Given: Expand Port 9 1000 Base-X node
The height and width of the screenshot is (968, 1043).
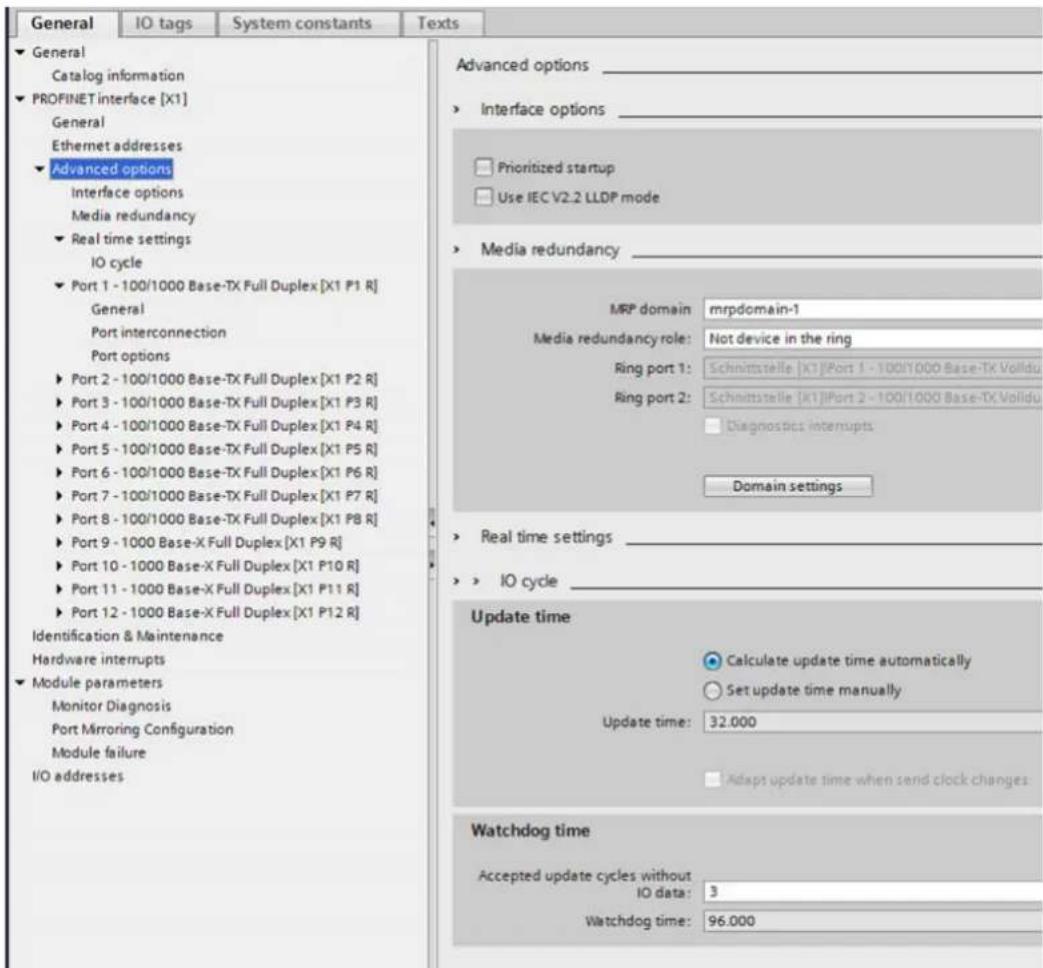Looking at the screenshot, I should click(x=60, y=542).
